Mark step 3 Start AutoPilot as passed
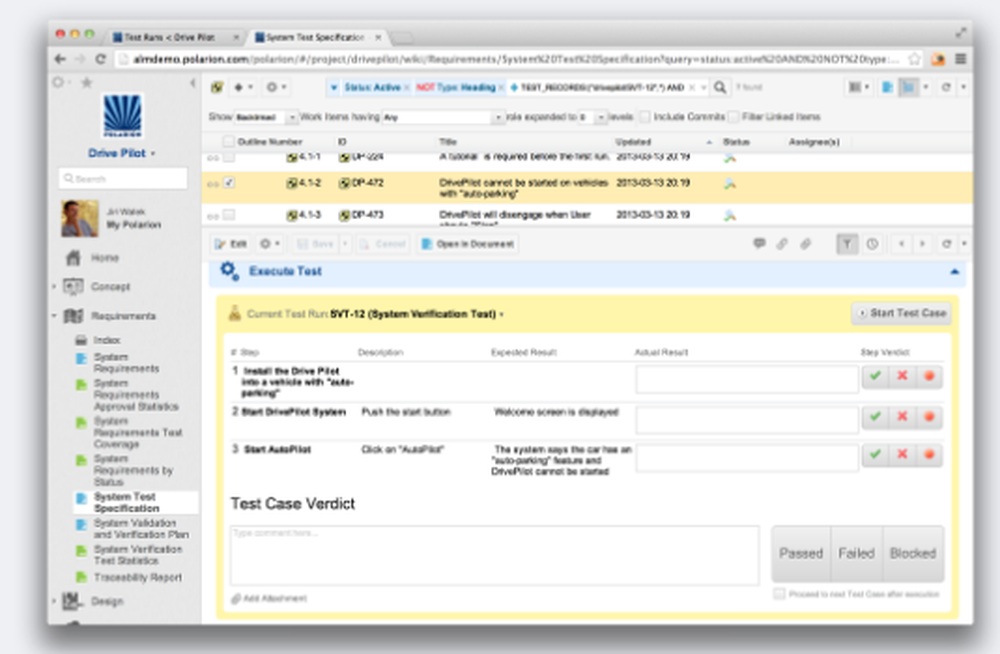Image resolution: width=1000 pixels, height=654 pixels. point(875,455)
